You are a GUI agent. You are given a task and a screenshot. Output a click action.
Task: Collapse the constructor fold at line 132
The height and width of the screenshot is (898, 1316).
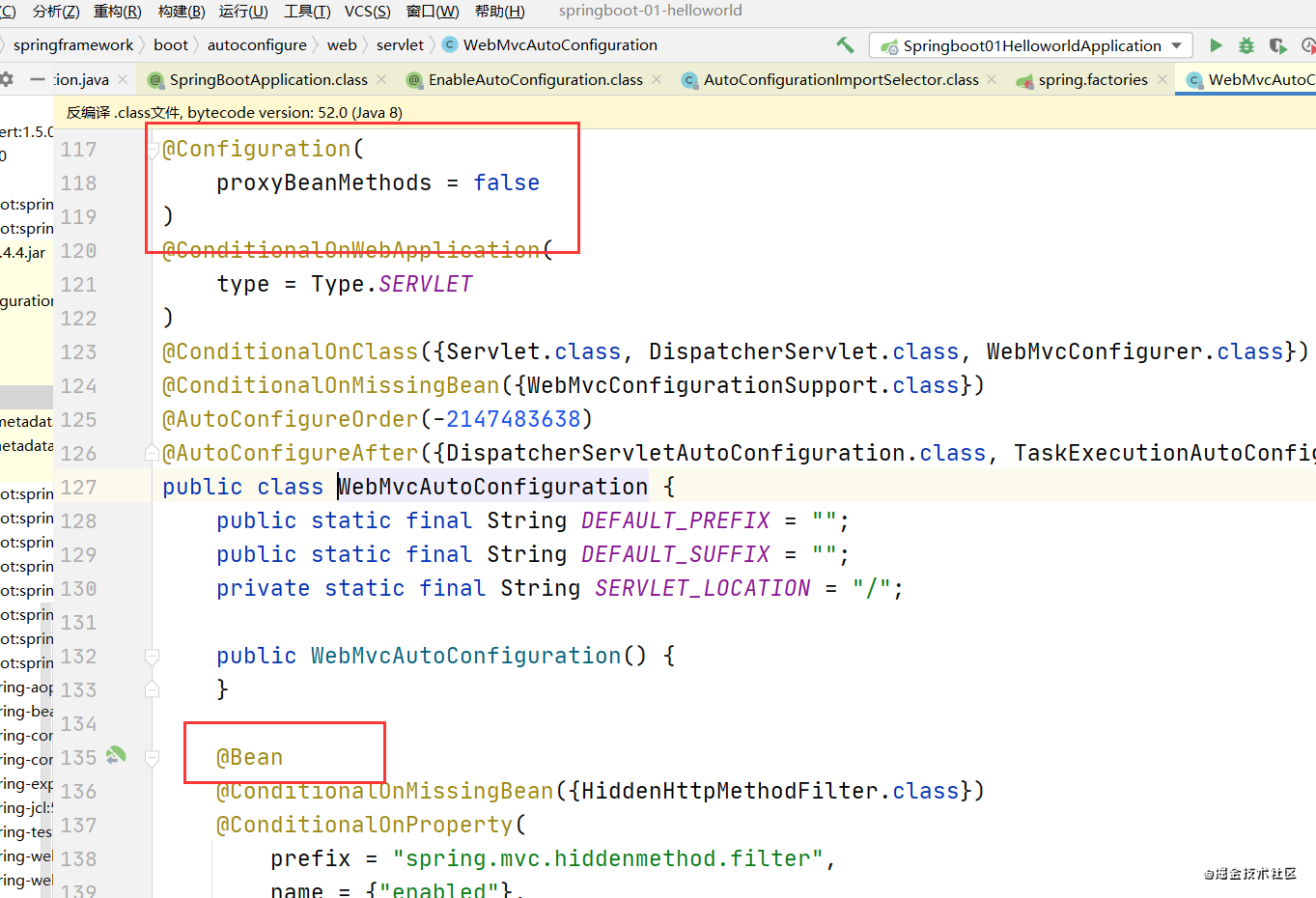click(x=152, y=657)
